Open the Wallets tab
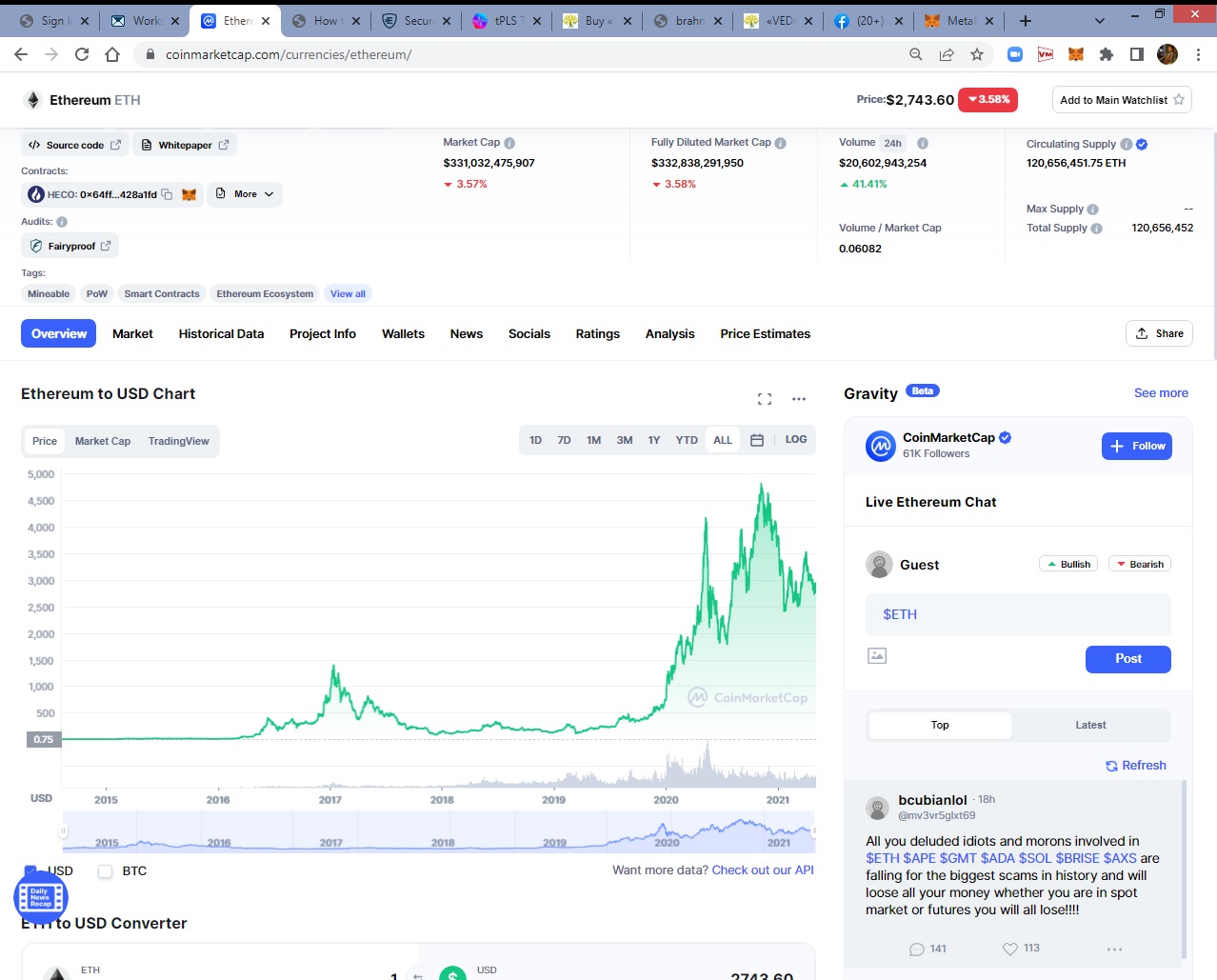1217x980 pixels. pos(404,333)
